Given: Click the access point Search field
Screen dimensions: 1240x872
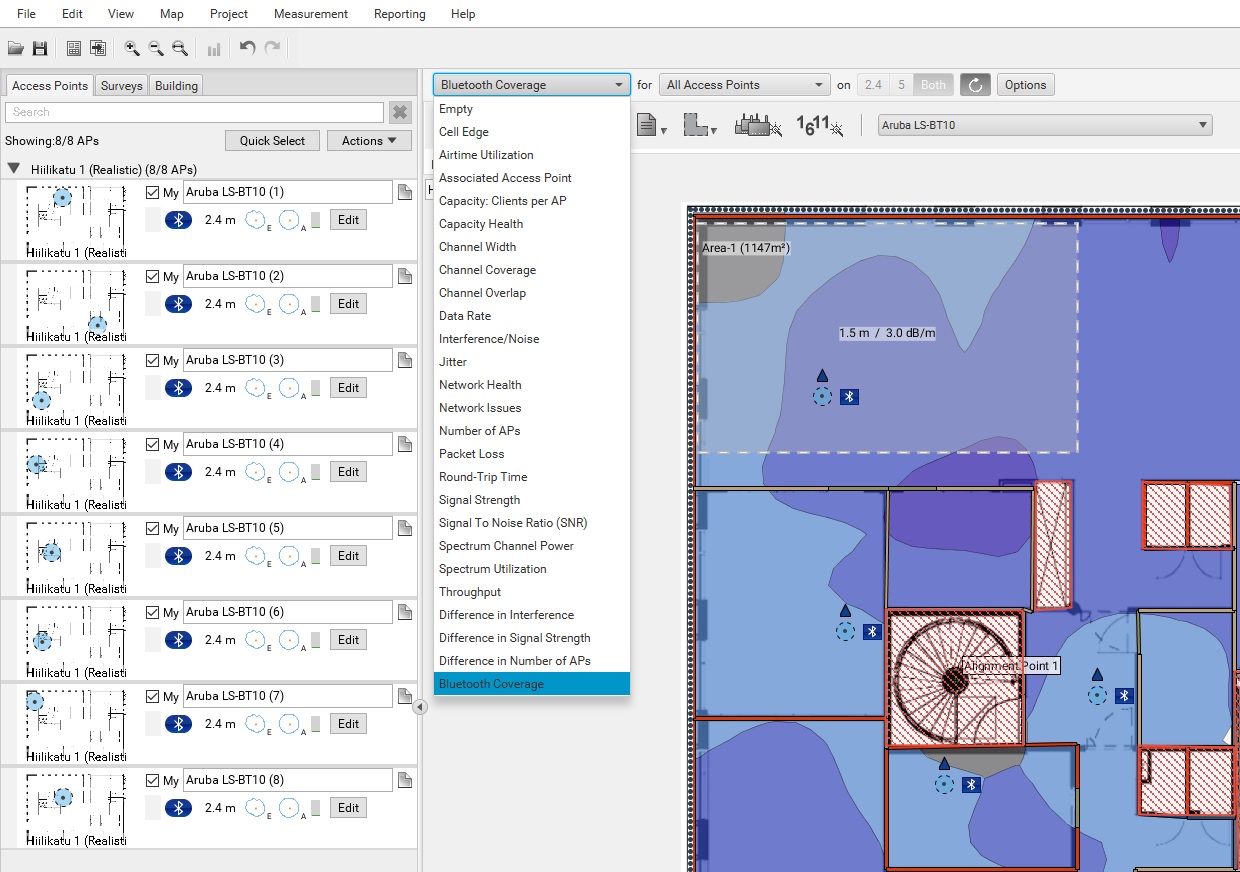Looking at the screenshot, I should tap(194, 112).
